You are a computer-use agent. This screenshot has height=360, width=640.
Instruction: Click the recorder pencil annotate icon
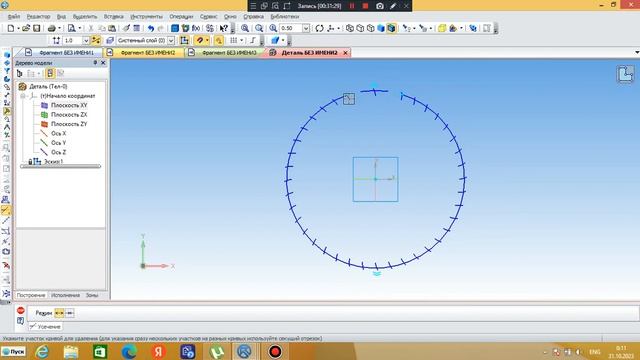(x=393, y=6)
